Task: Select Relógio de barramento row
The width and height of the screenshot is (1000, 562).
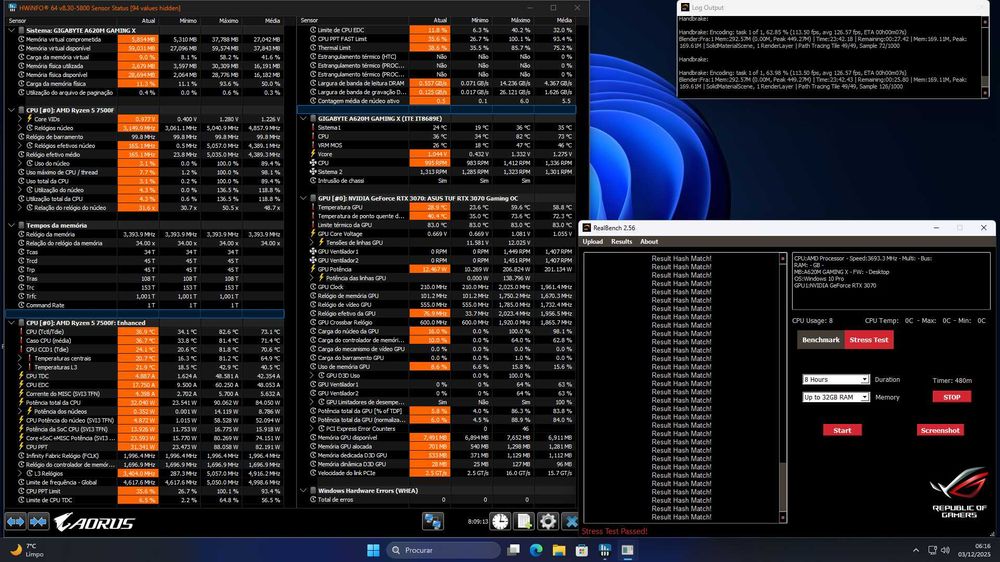Action: coord(145,137)
